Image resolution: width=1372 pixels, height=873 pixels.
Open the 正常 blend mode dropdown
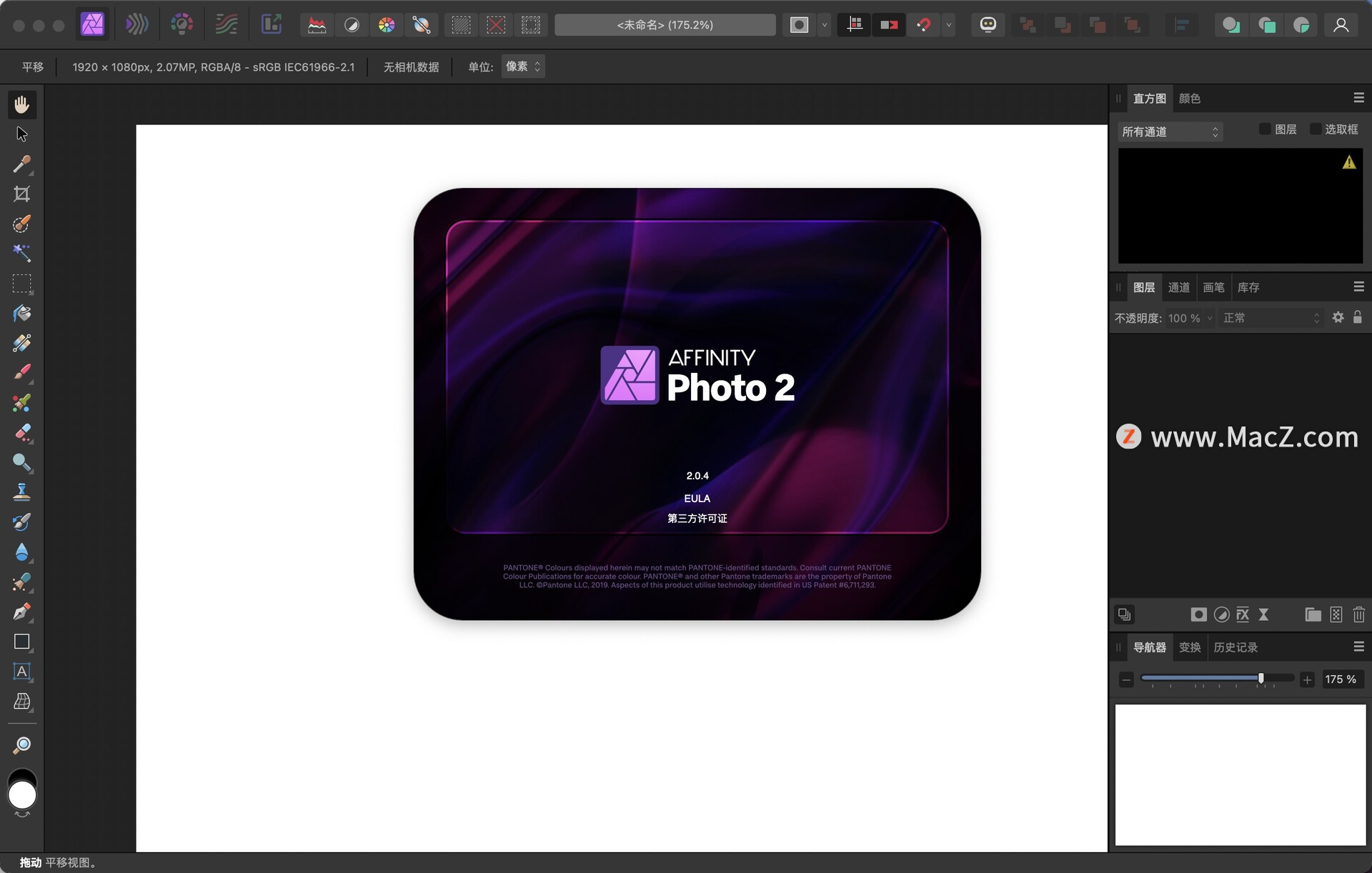pos(1271,318)
